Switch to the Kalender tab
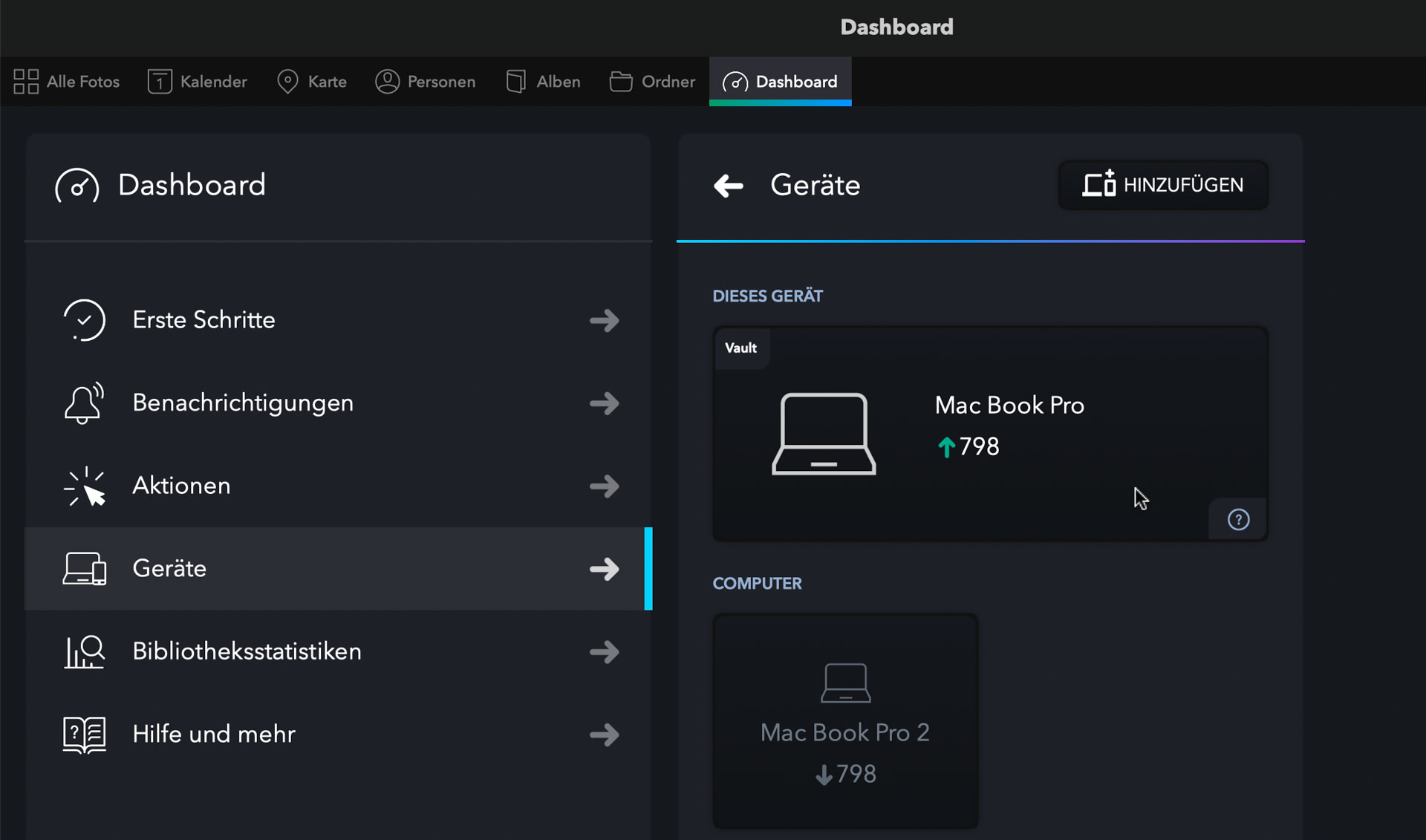Viewport: 1426px width, 840px height. [x=197, y=82]
